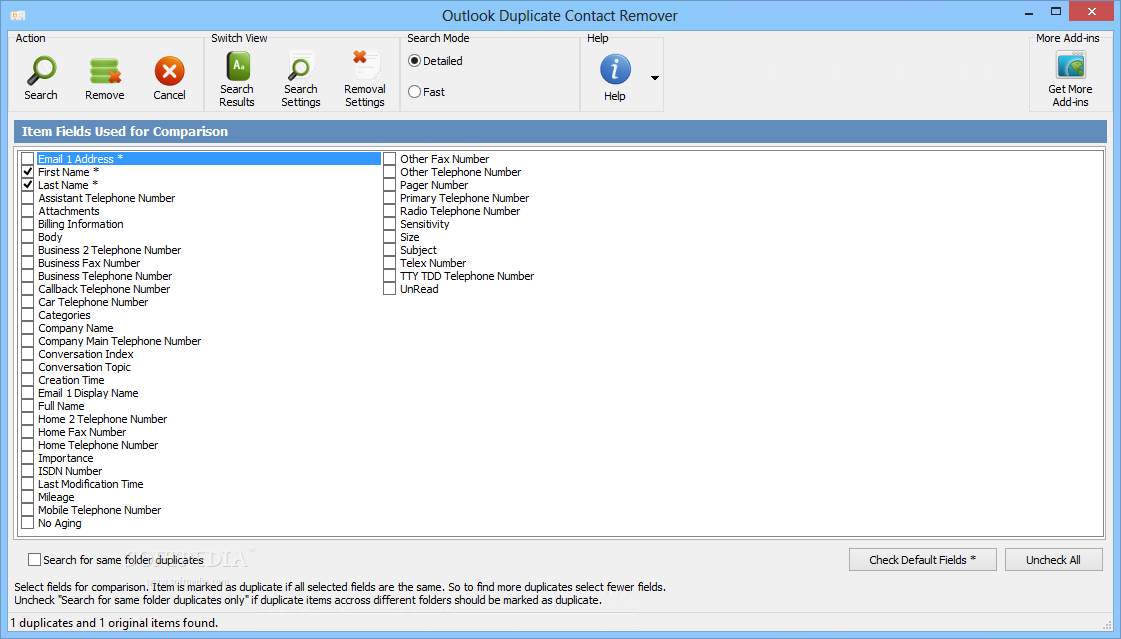Check the Email 1 Address field

pos(28,159)
